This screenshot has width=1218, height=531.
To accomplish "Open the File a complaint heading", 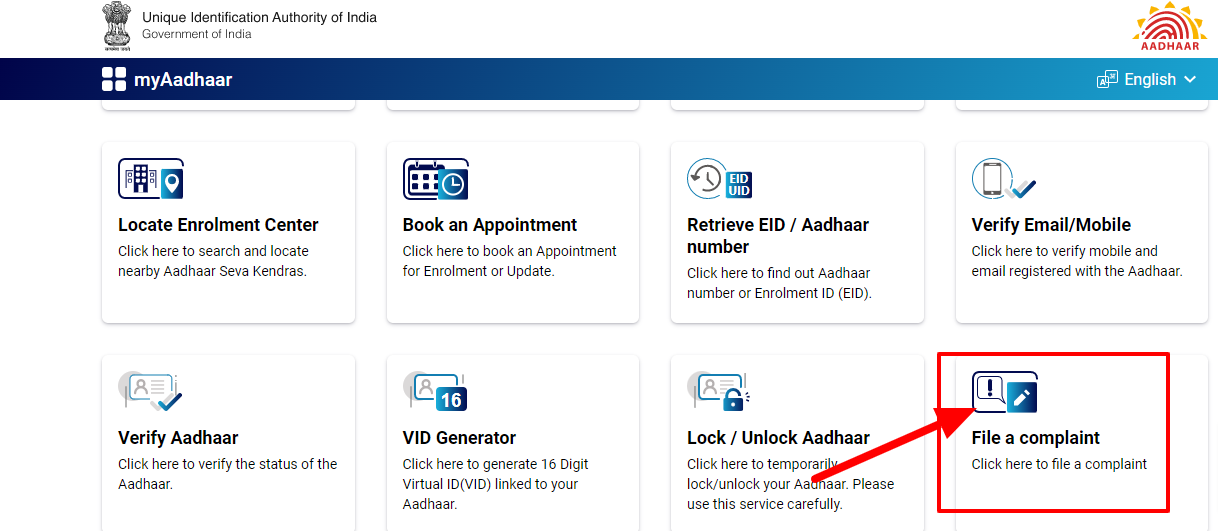I will 1035,438.
